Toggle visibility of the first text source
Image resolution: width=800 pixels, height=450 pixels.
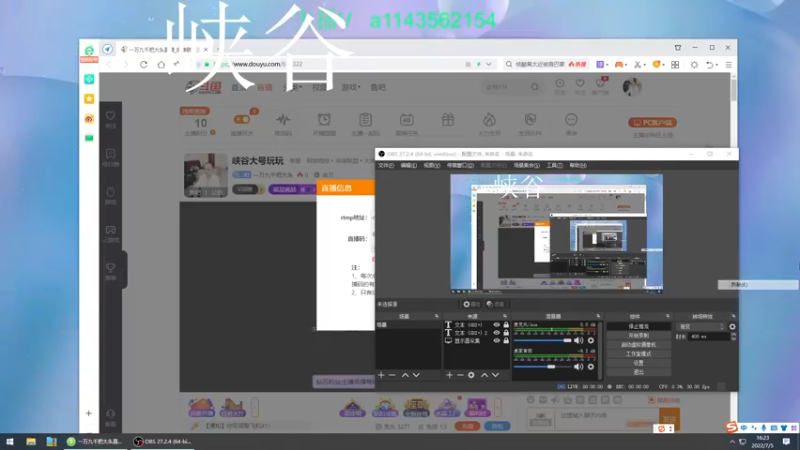[x=496, y=324]
